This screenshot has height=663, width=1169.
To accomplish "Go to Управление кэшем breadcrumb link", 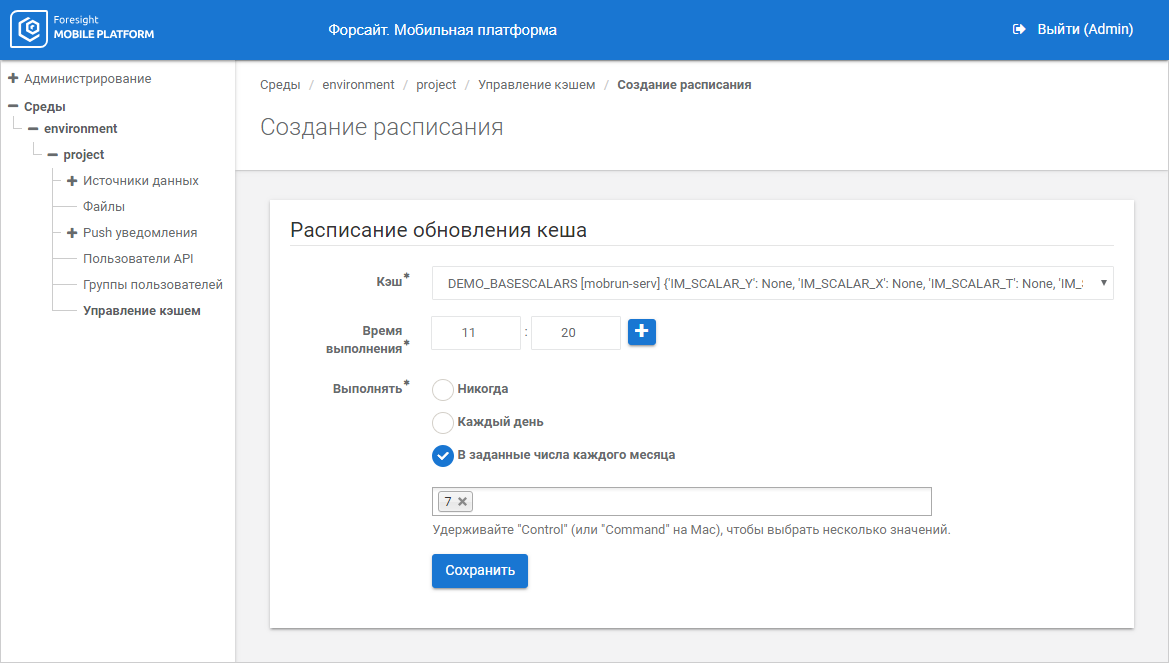I will (536, 85).
